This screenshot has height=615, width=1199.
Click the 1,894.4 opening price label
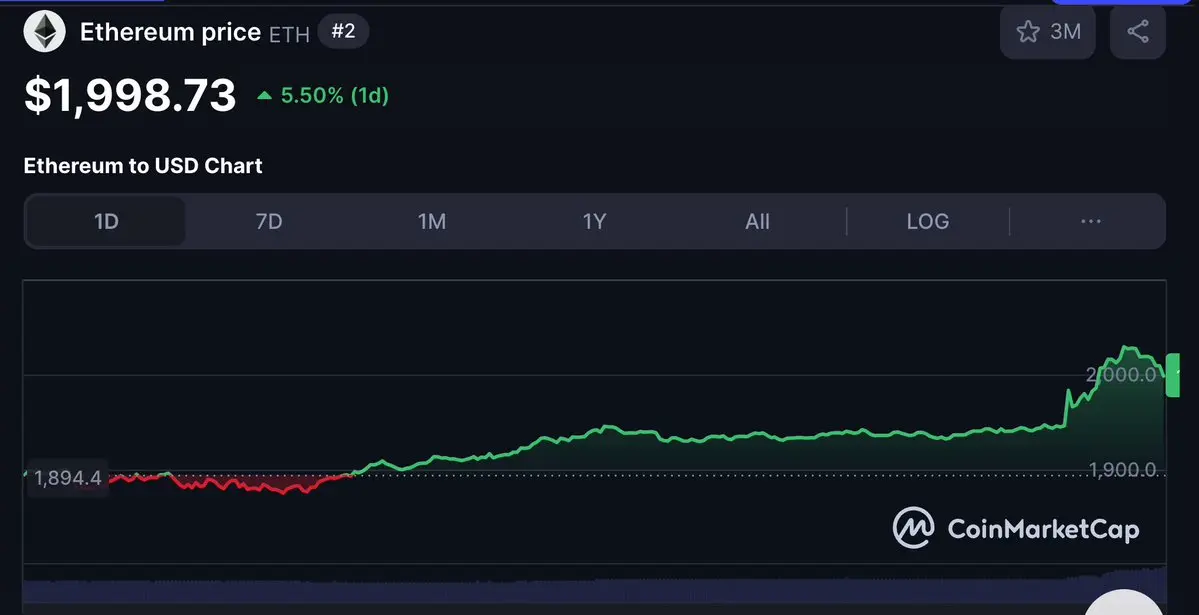(x=67, y=478)
